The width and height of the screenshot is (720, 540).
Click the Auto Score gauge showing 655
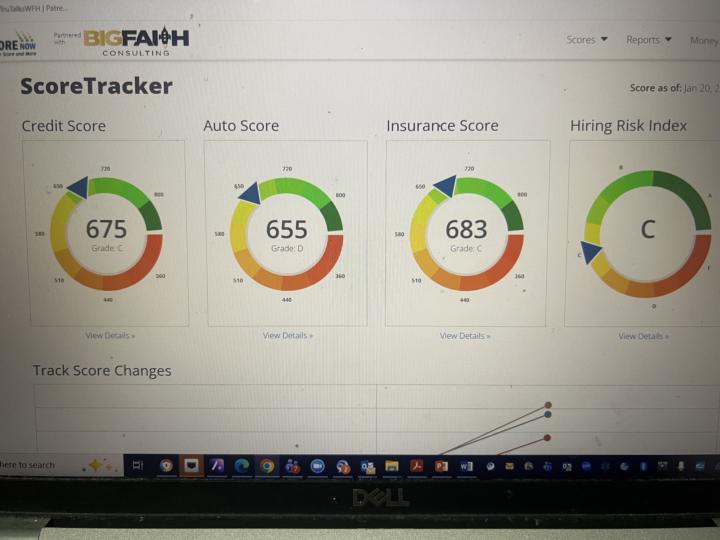(286, 234)
